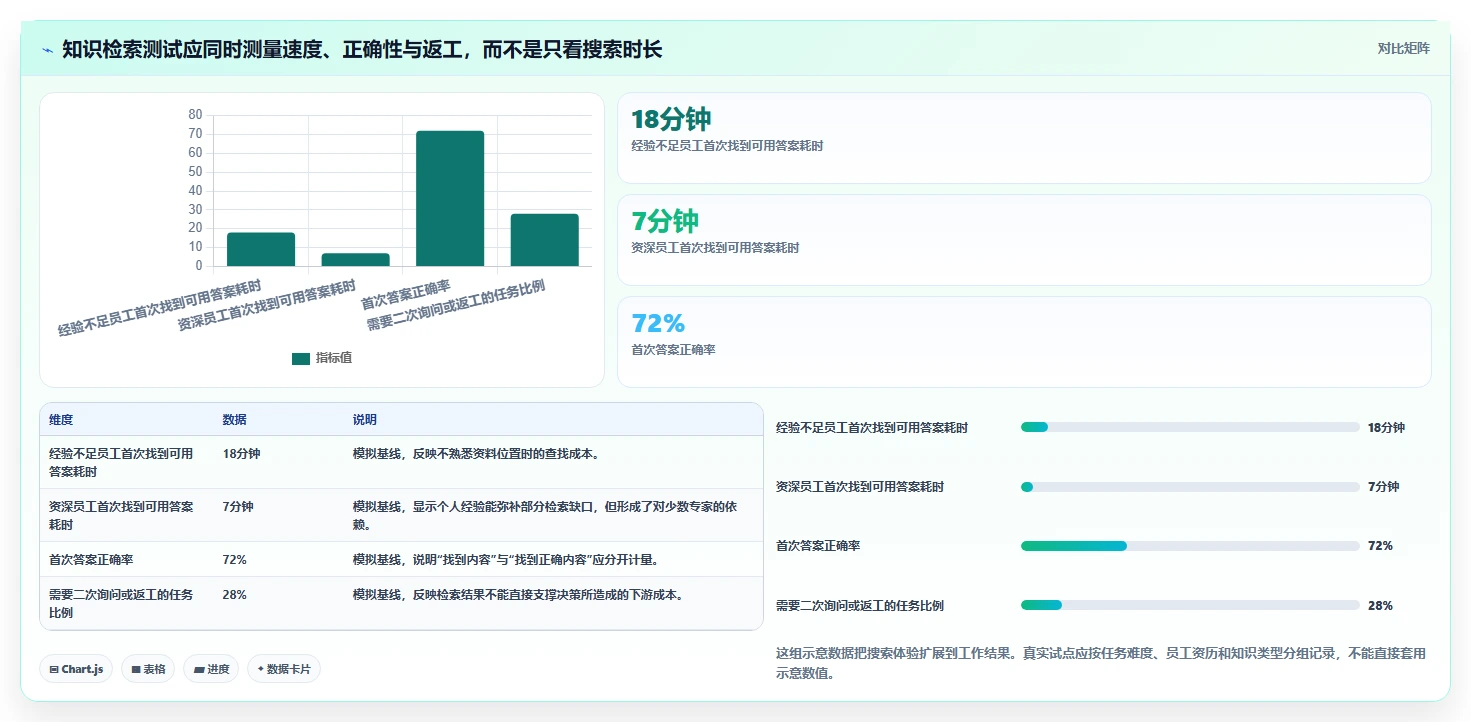The height and width of the screenshot is (722, 1471).
Task: Click the 首次答案正确率 label beside the 72% progress bar
Action: (x=818, y=546)
